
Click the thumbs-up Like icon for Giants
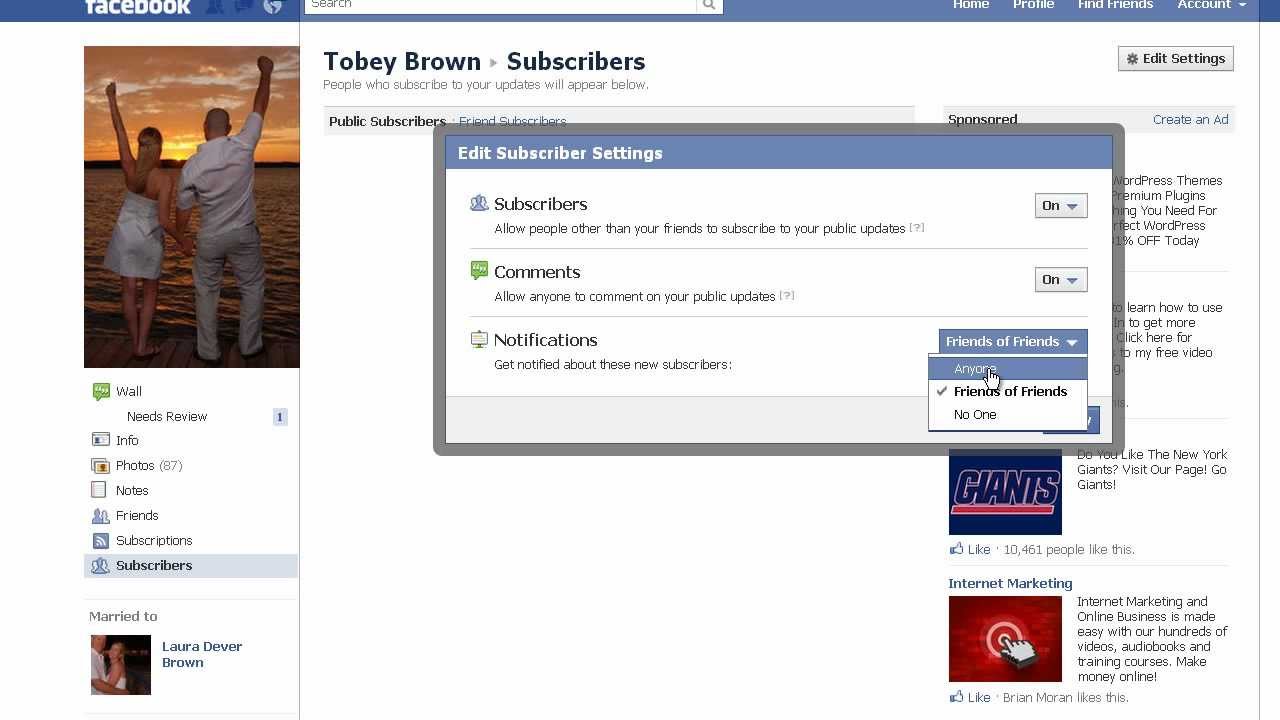(x=957, y=549)
